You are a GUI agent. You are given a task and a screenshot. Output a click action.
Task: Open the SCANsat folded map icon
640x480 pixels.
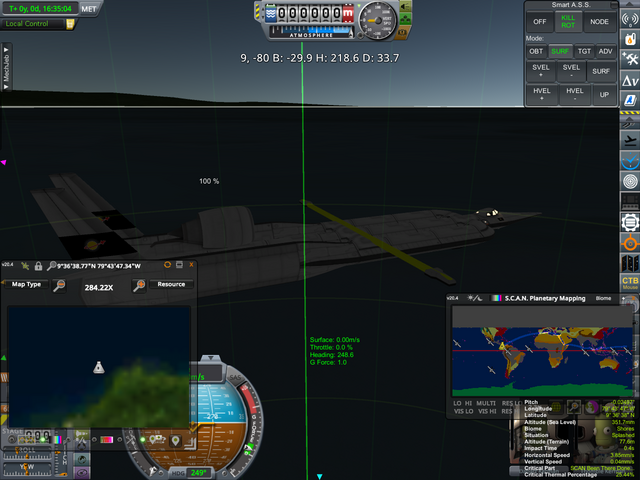630,263
